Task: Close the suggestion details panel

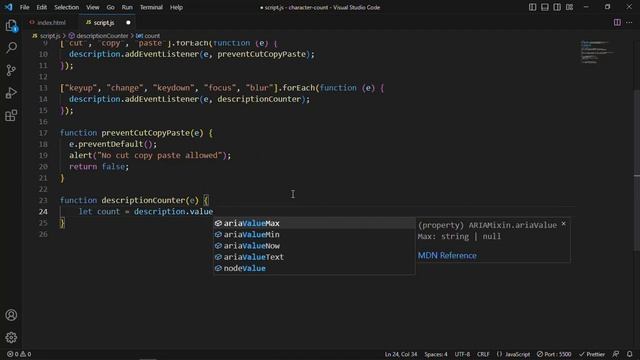Action: point(563,224)
